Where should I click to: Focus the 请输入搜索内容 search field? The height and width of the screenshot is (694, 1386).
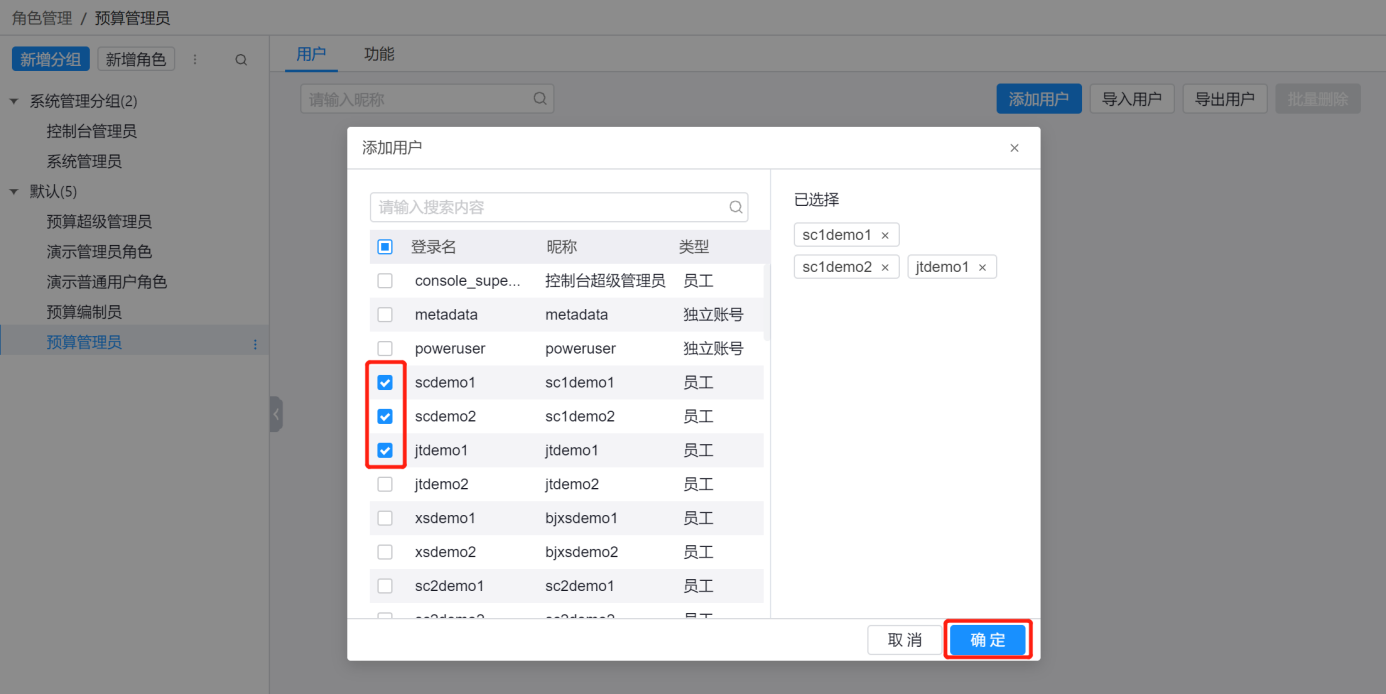pos(550,208)
